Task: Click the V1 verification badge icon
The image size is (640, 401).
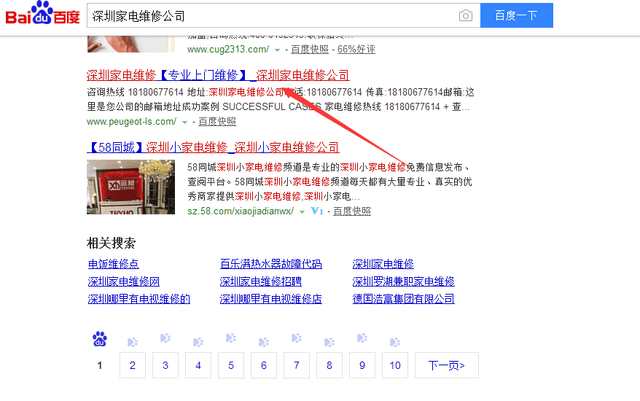Action: pyautogui.click(x=317, y=211)
